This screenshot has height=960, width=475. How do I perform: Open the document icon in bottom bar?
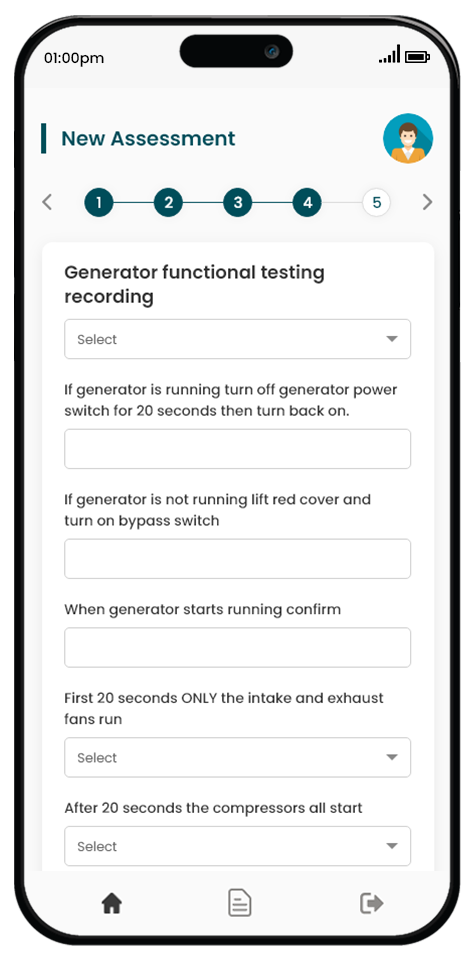click(240, 903)
